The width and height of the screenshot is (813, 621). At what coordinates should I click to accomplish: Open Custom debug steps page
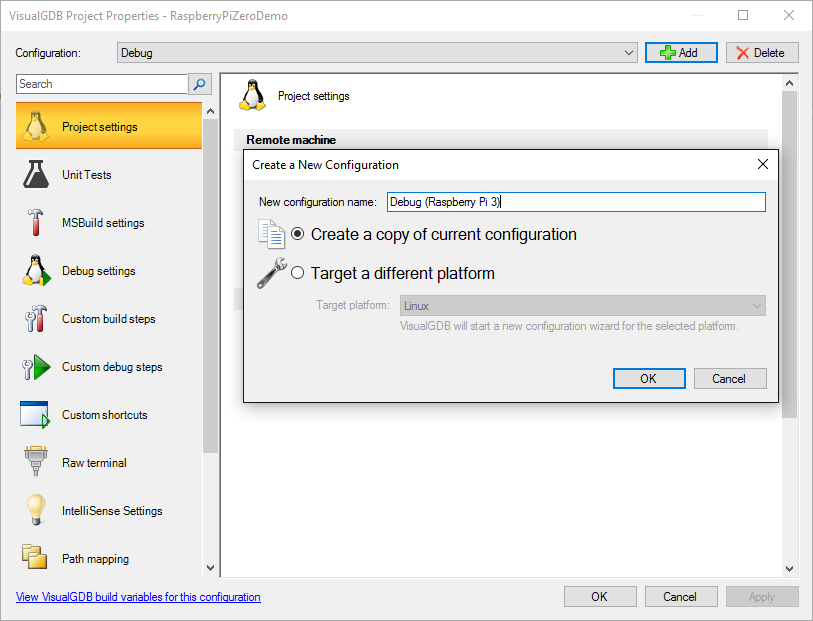click(109, 367)
